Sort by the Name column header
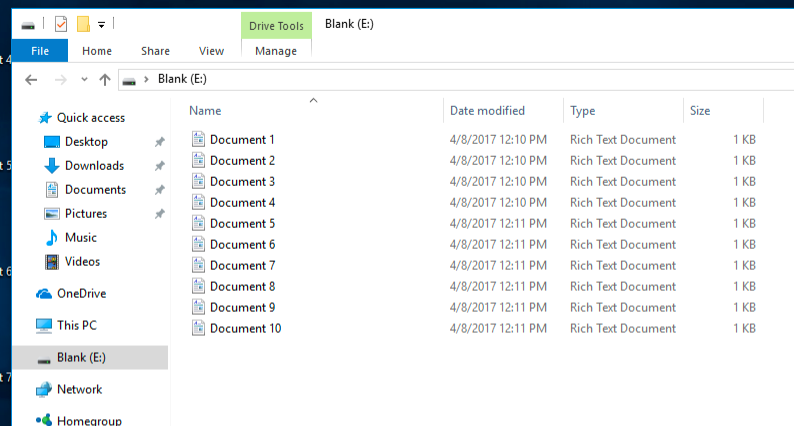794x426 pixels. click(205, 111)
